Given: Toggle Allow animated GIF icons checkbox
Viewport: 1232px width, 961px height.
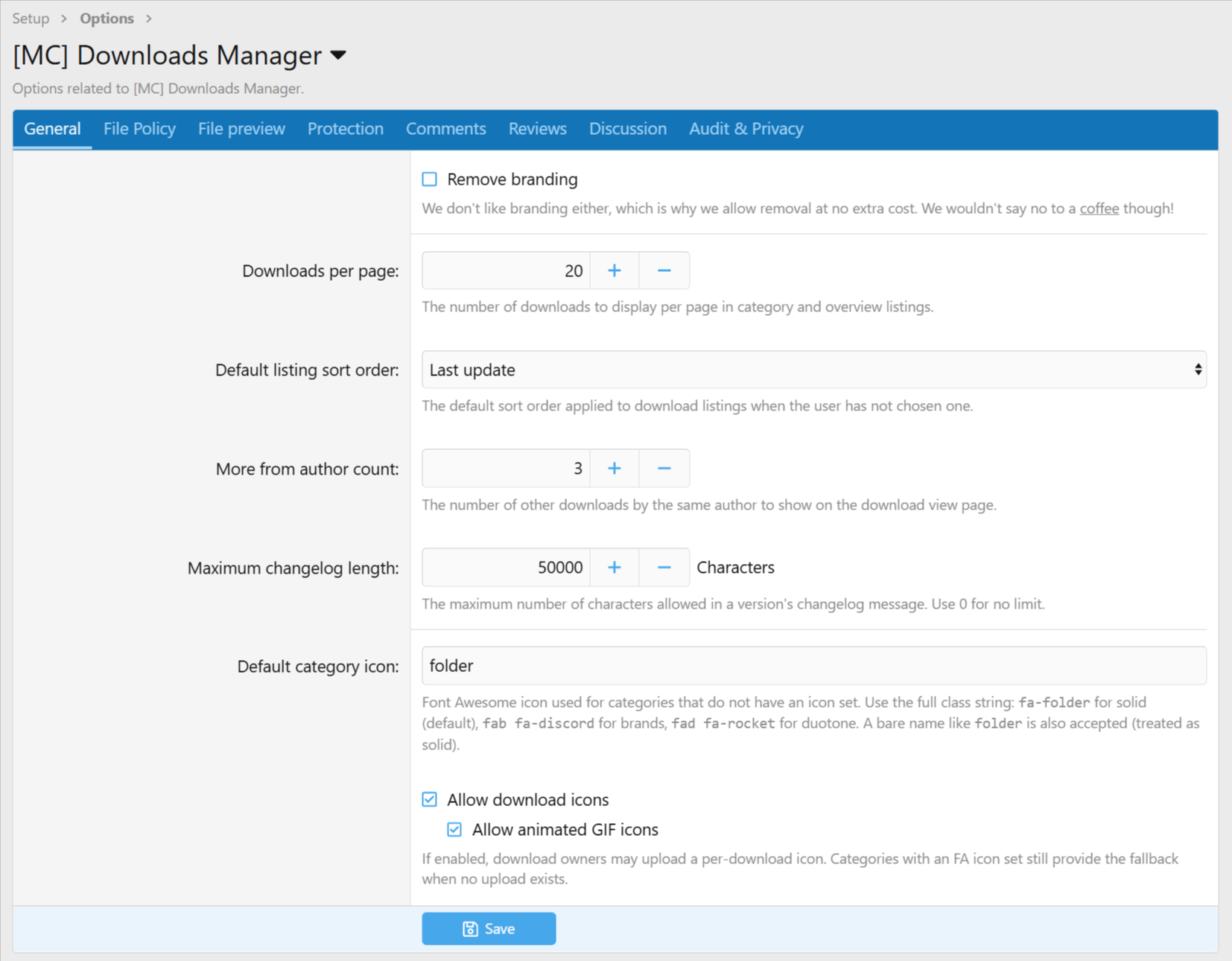Looking at the screenshot, I should 454,829.
